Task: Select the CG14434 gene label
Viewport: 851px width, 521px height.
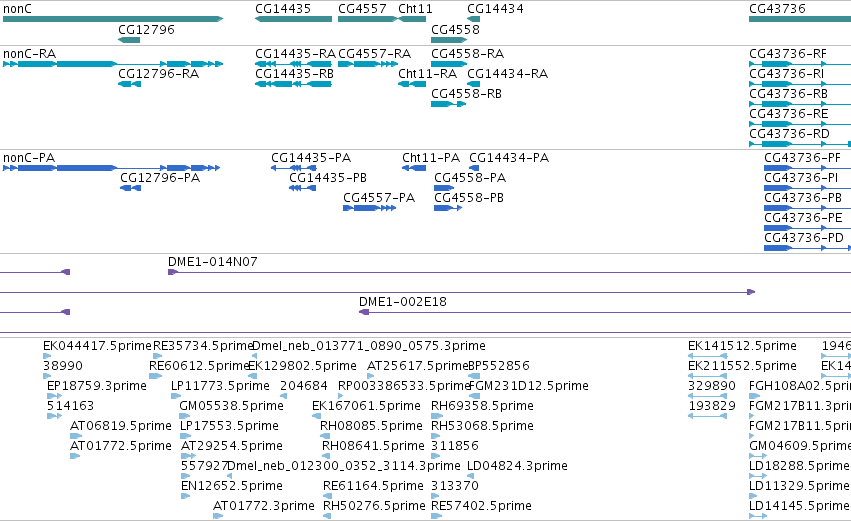Action: 495,9
